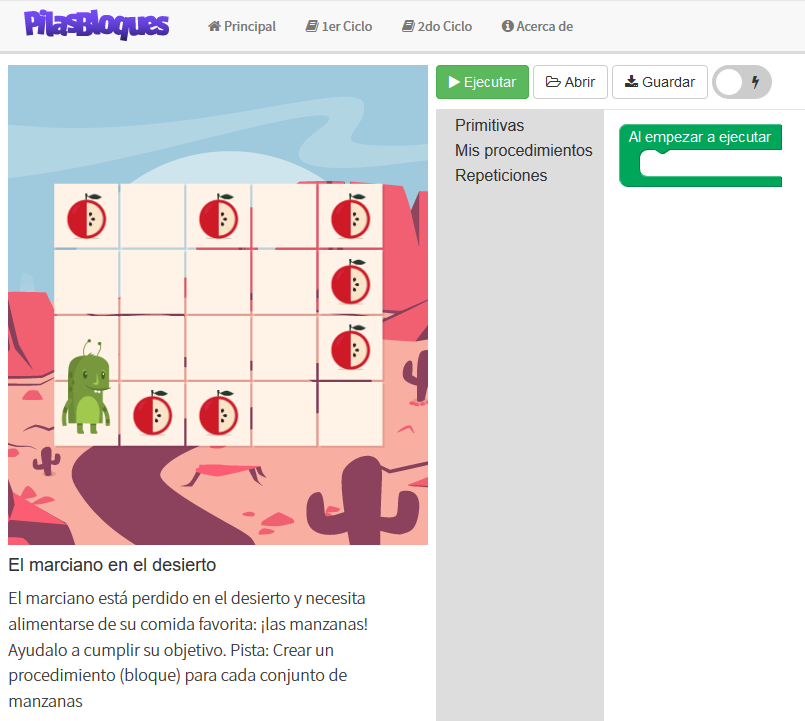Screen dimensions: 805x721
Task: Click the apple in the top-left grid cell
Action: (x=86, y=217)
